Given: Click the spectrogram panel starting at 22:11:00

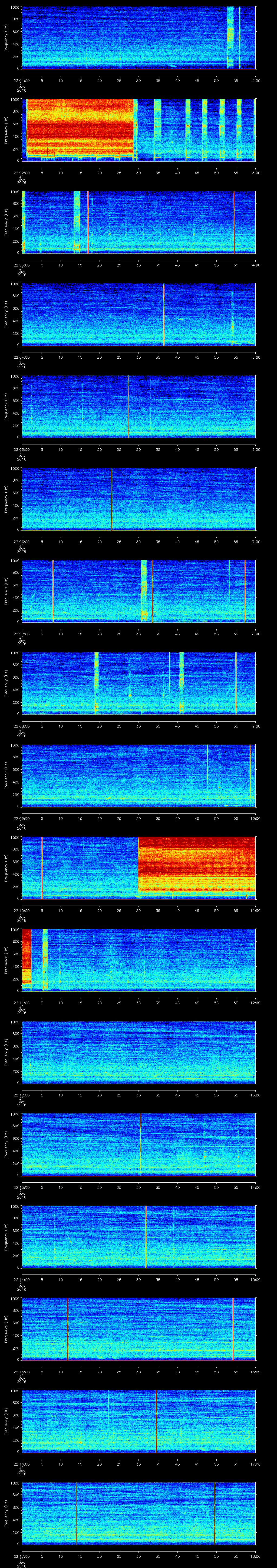Looking at the screenshot, I should (x=138, y=960).
